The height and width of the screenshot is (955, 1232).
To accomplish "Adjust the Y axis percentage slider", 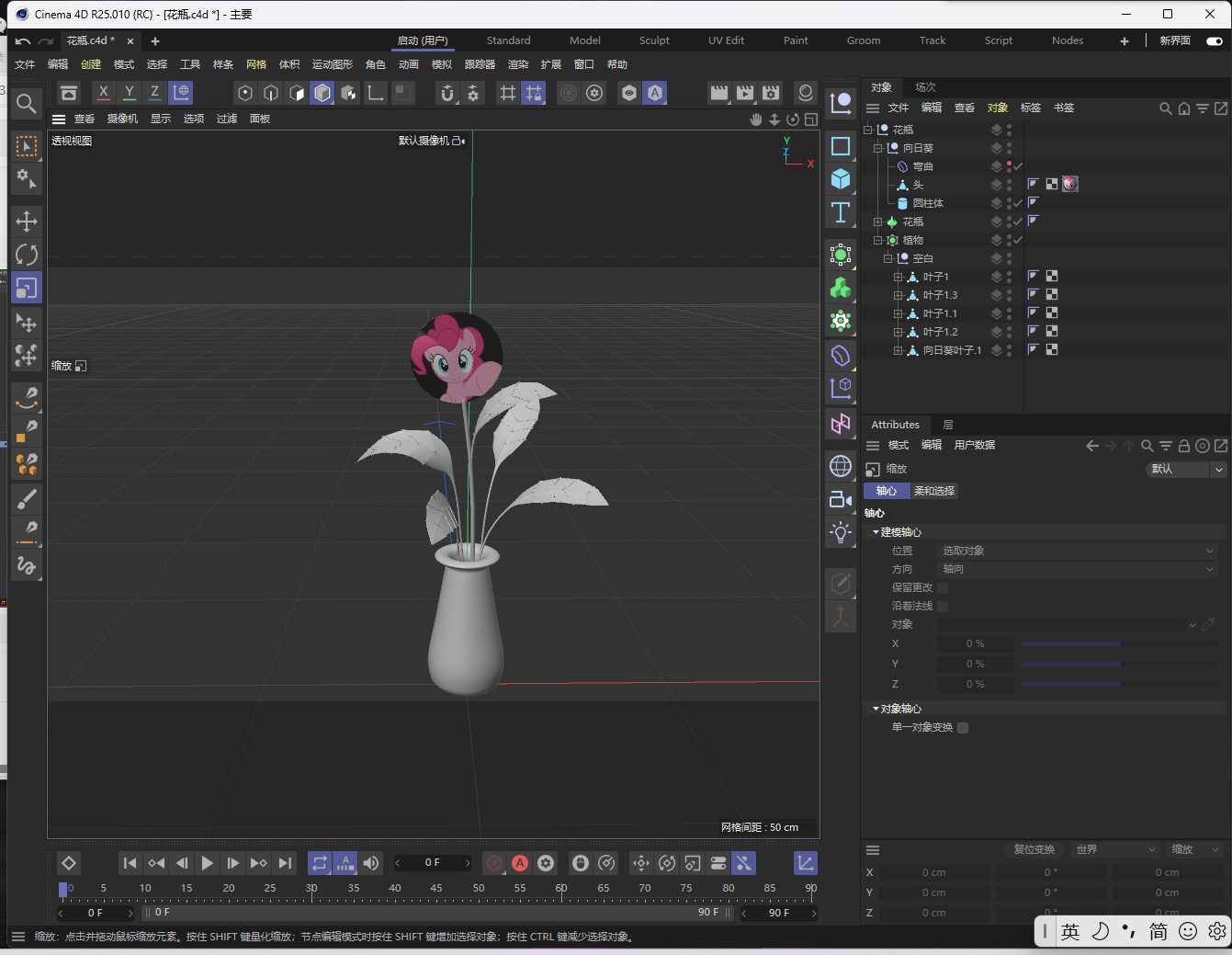I will [x=1119, y=664].
